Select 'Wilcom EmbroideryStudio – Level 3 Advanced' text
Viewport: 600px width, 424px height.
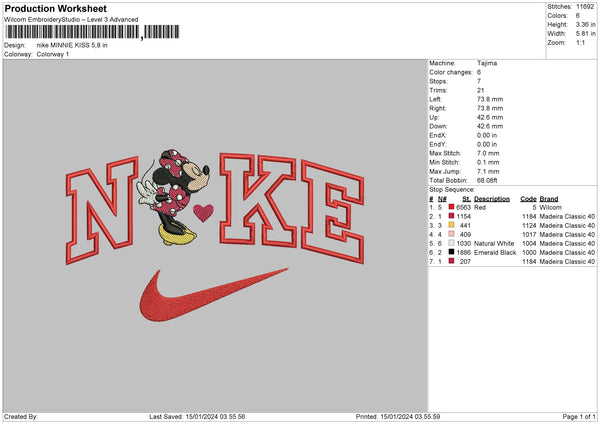click(x=71, y=20)
